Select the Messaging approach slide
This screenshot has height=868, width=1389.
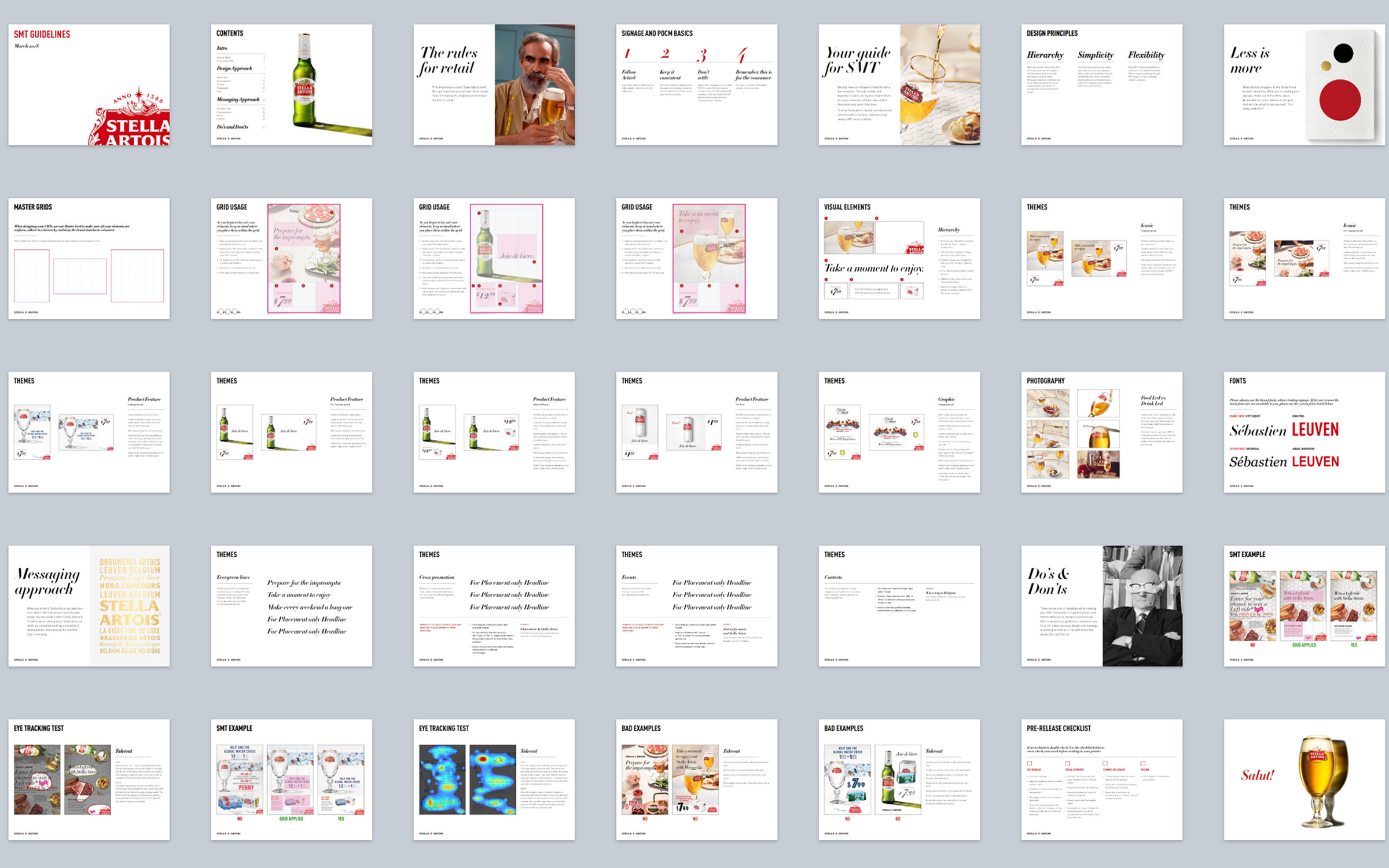pos(89,606)
